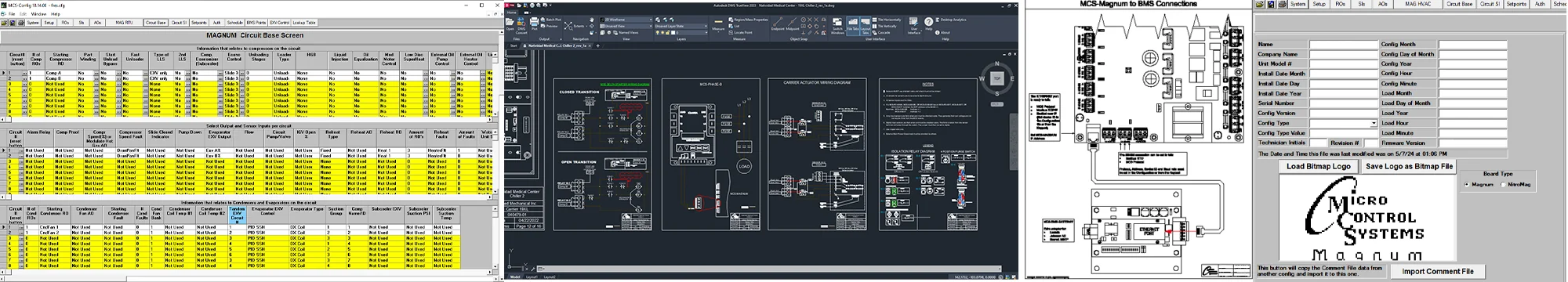Click horizontal scrollbar under the compressor table
This screenshot has height=282, width=1568.
click(x=246, y=119)
